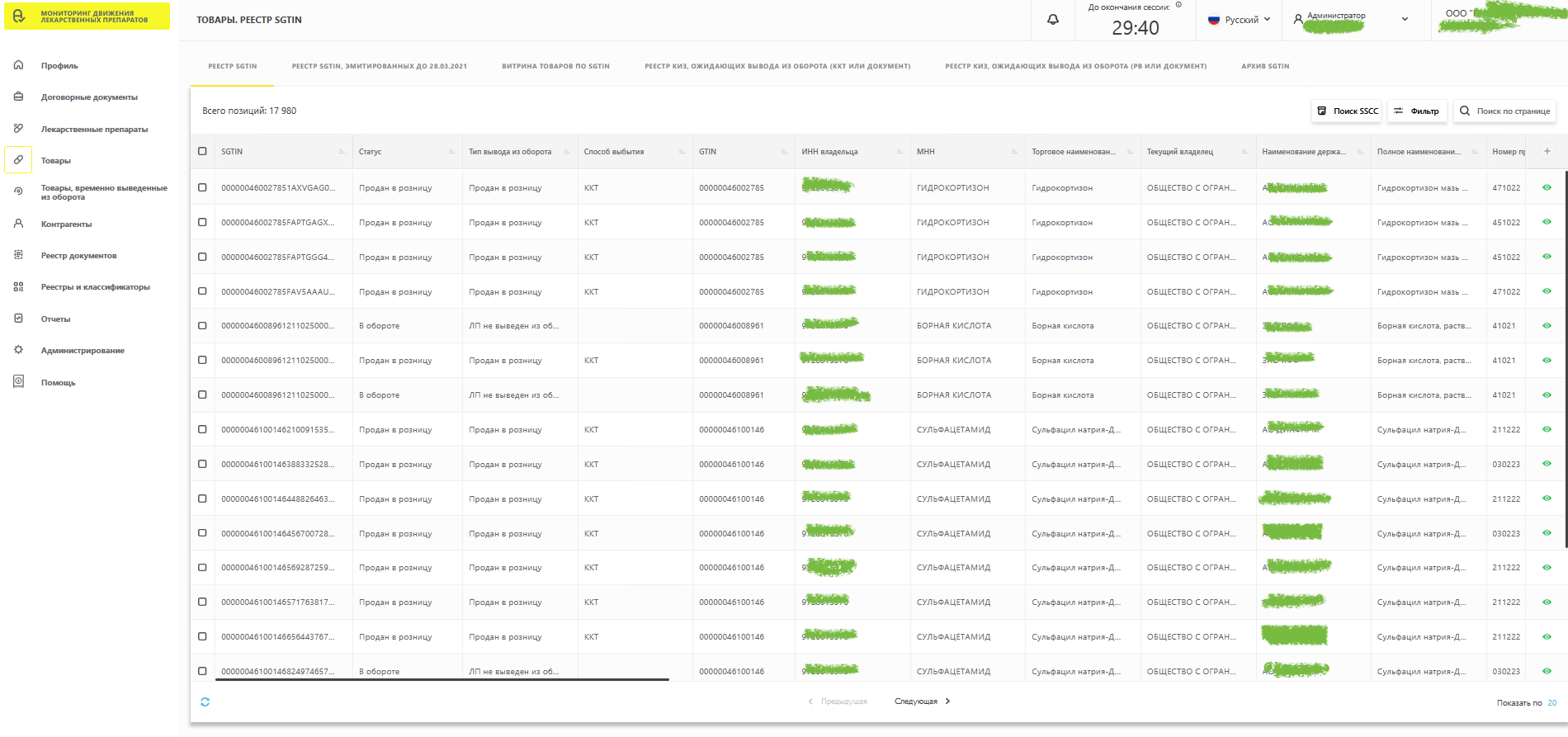Switch to Архив SGTIN tab
Viewport: 1568px width, 737px height.
[1265, 66]
